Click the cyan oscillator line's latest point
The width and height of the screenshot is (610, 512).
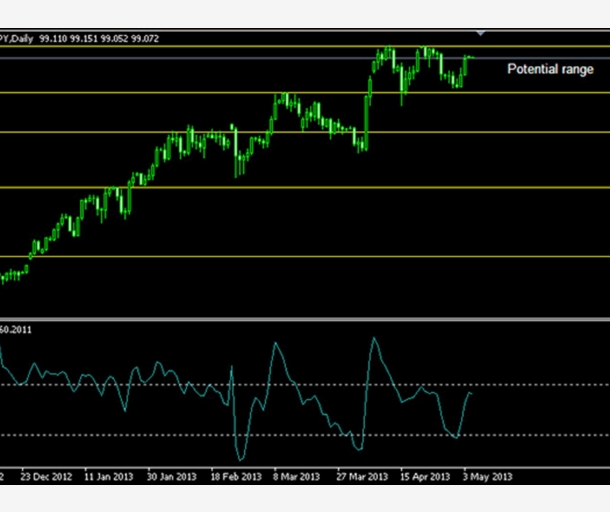(471, 393)
